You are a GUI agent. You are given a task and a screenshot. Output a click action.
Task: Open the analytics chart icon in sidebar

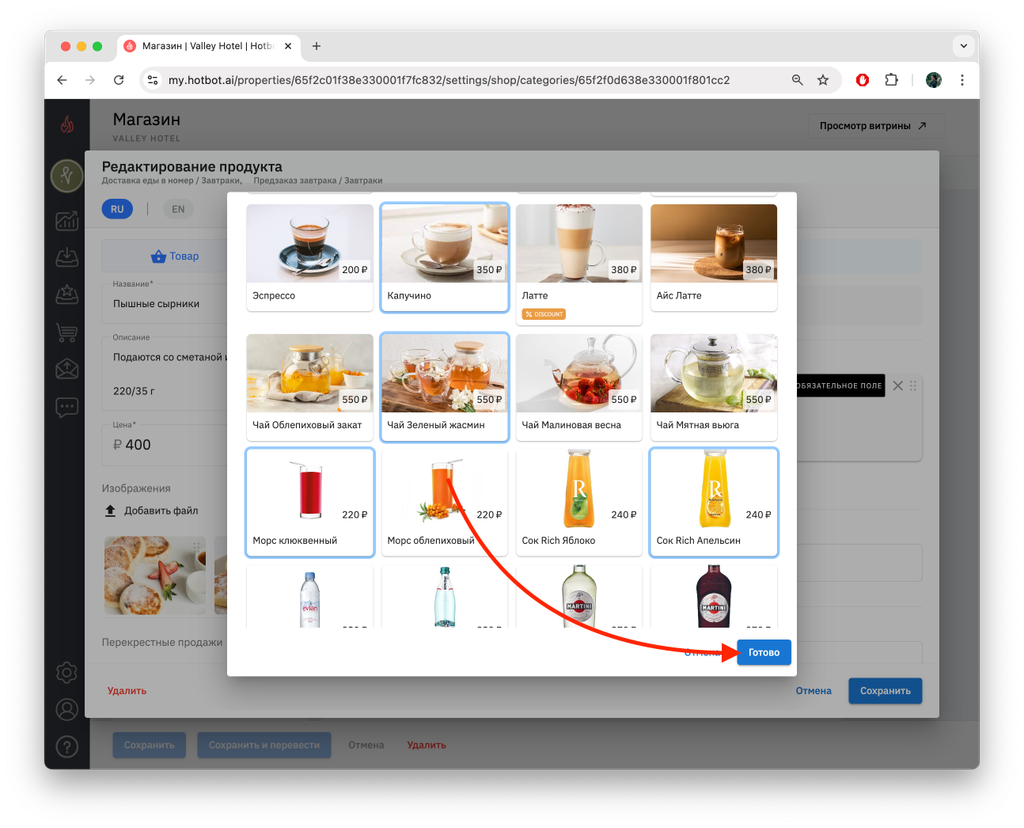(x=67, y=221)
